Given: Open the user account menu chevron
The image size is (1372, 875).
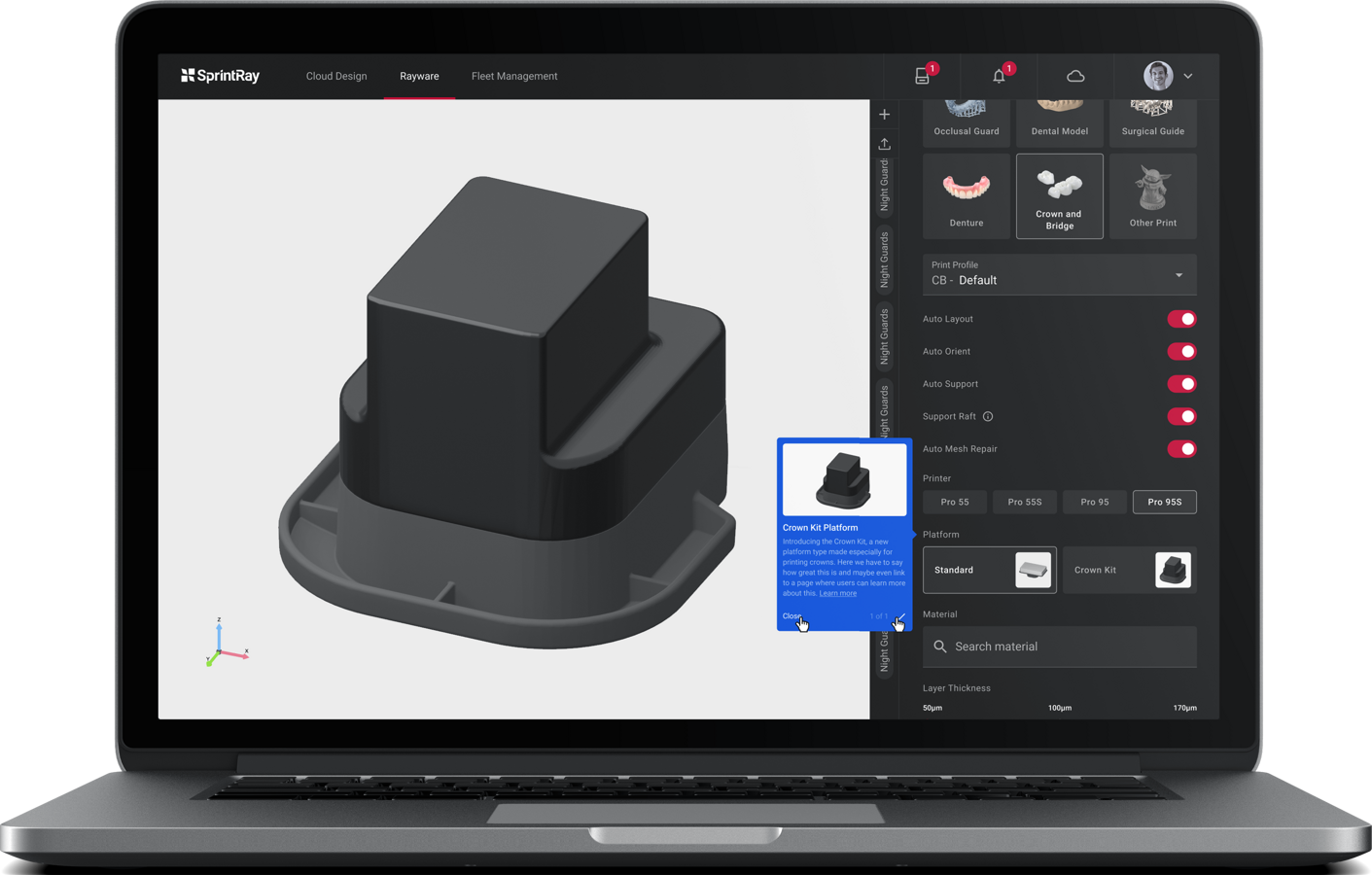Looking at the screenshot, I should click(1188, 76).
